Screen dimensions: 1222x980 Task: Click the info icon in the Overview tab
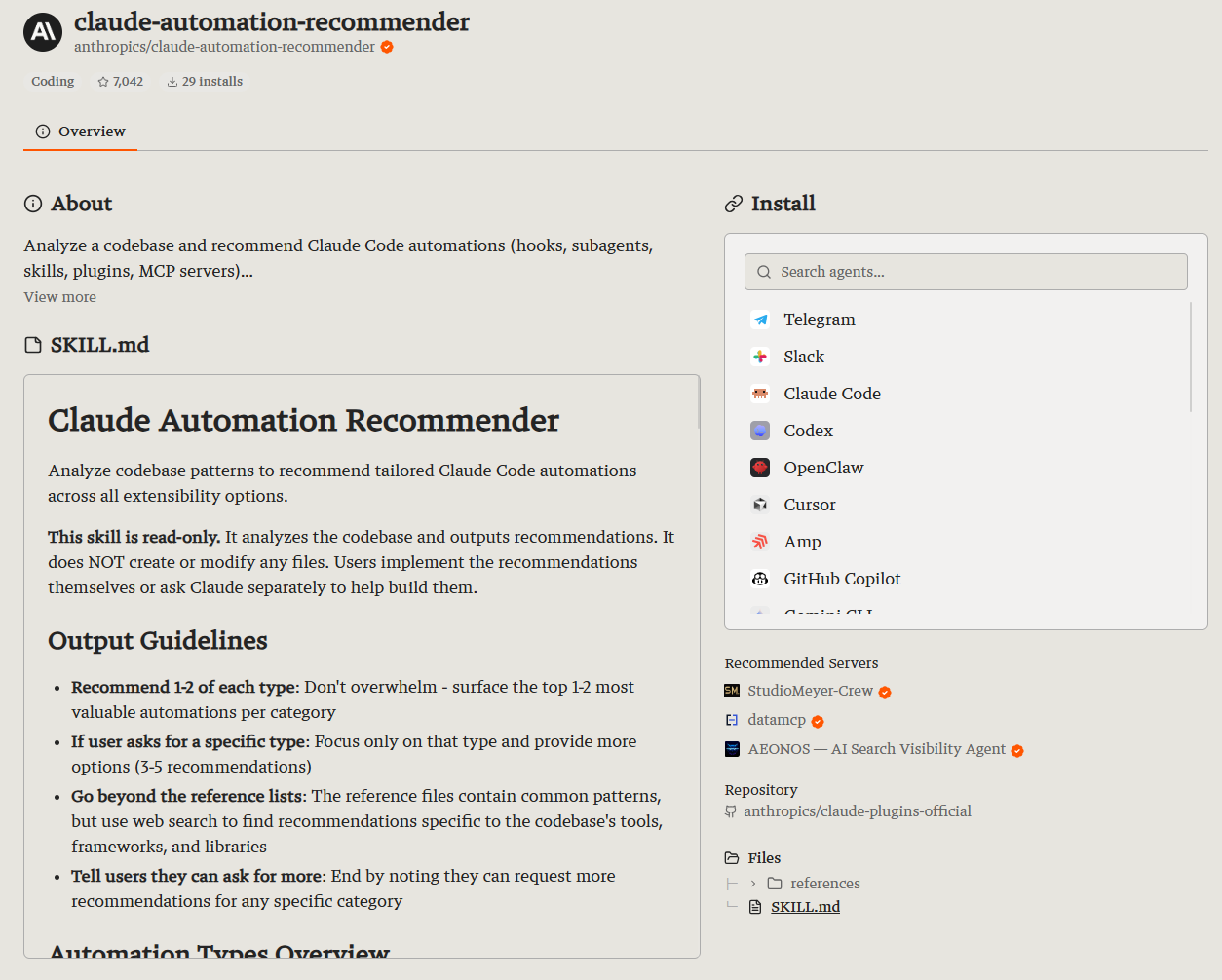coord(43,132)
